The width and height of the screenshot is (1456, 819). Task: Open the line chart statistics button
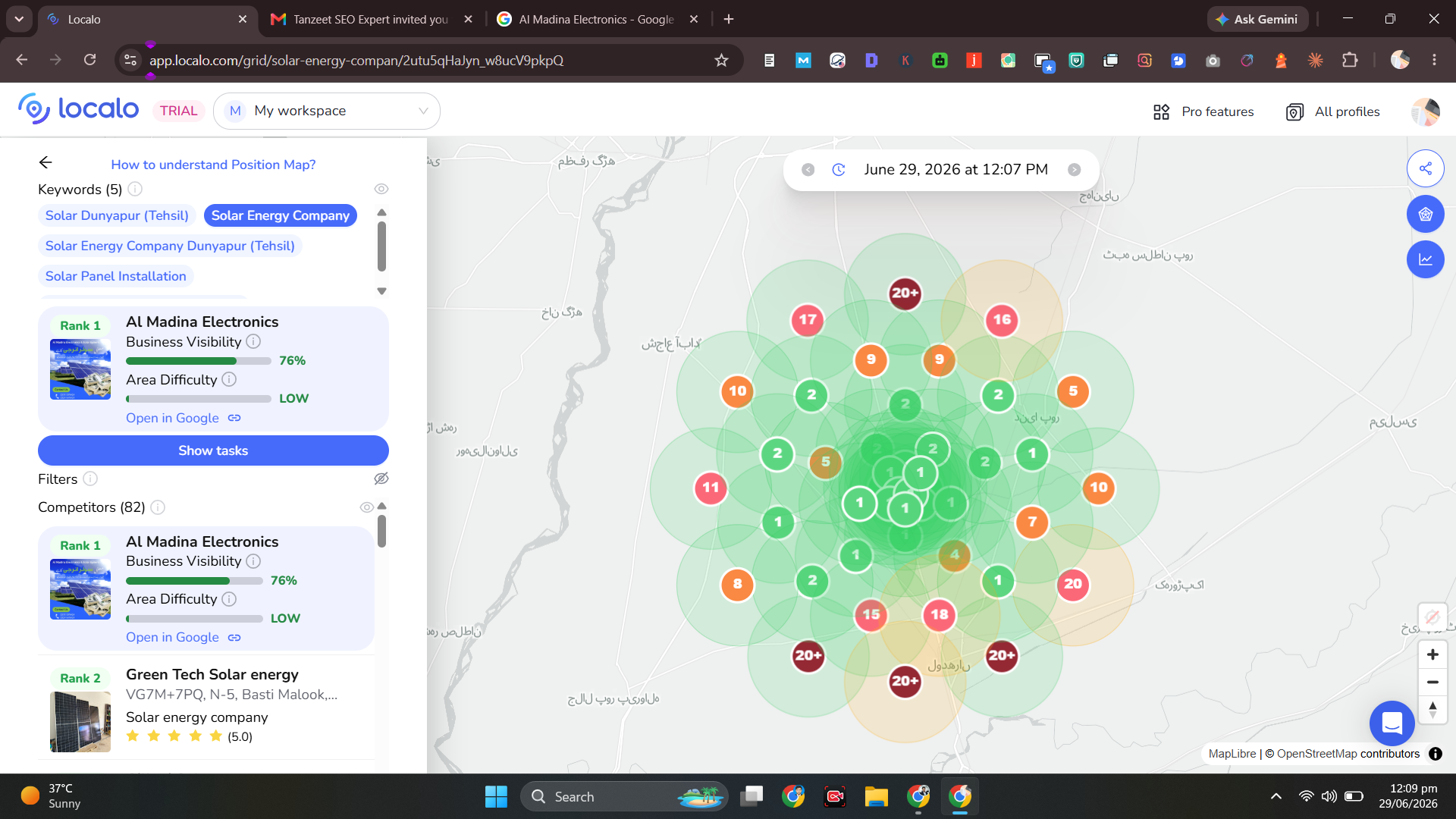click(1425, 259)
